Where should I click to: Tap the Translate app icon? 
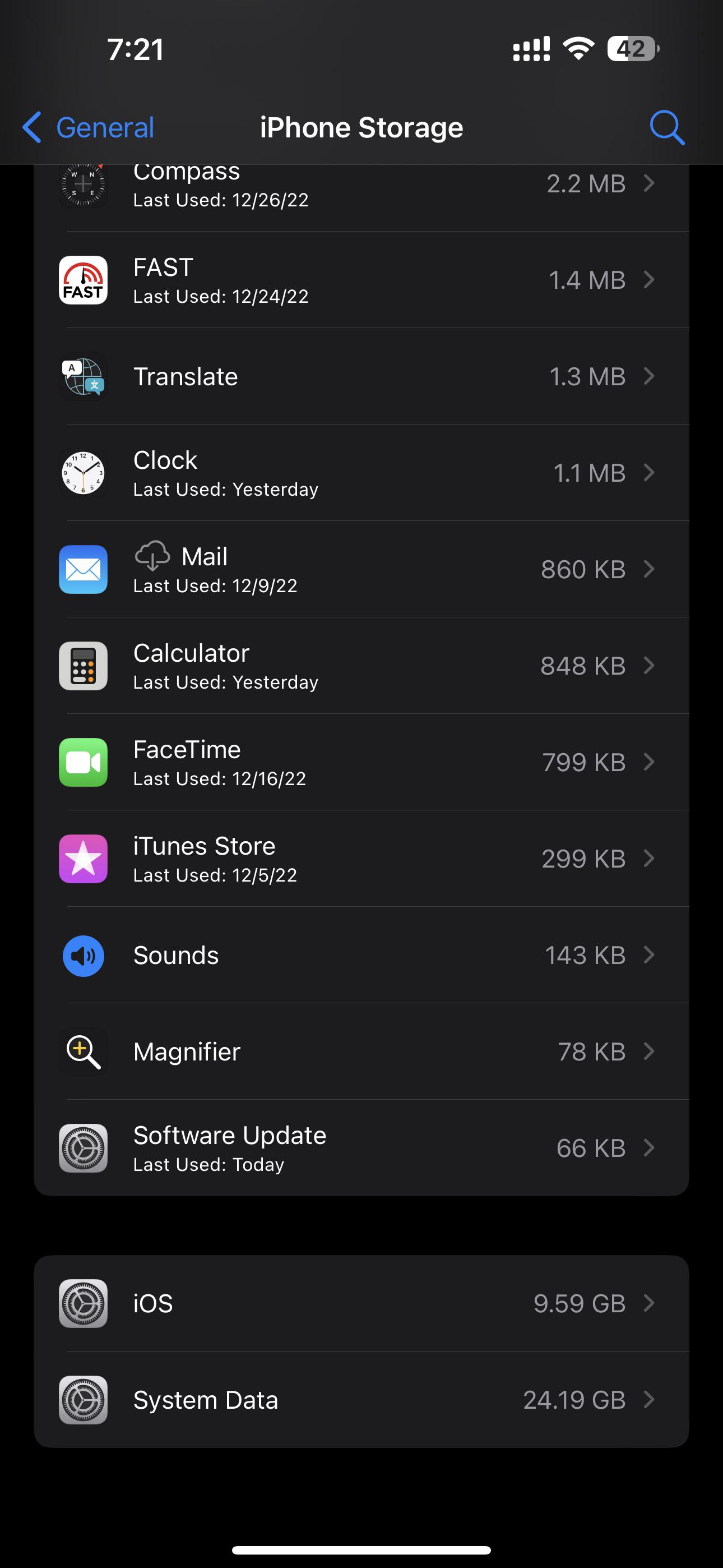tap(84, 377)
